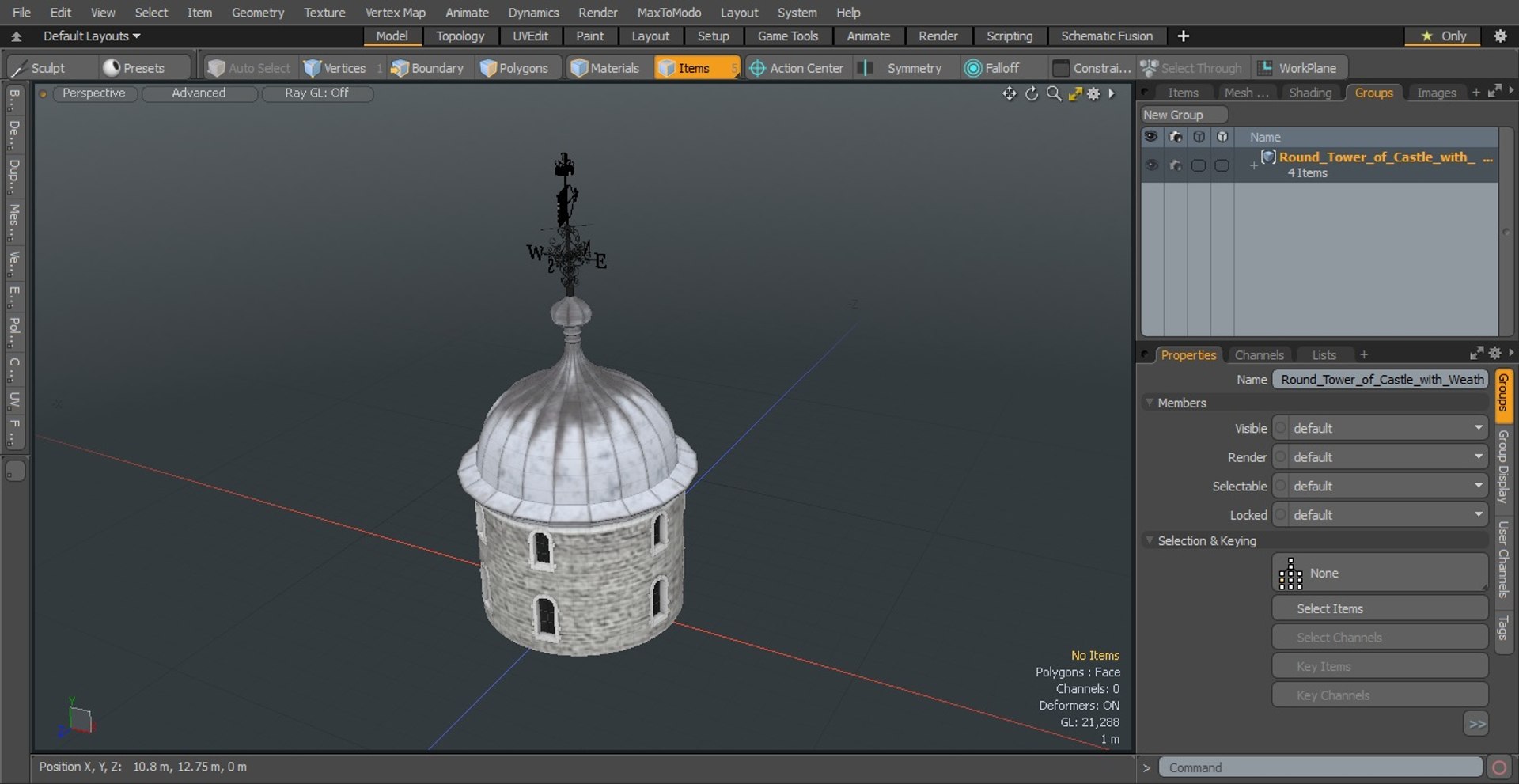Viewport: 1519px width, 784px height.
Task: Toggle selectable box of Round_Tower group
Action: point(1199,165)
